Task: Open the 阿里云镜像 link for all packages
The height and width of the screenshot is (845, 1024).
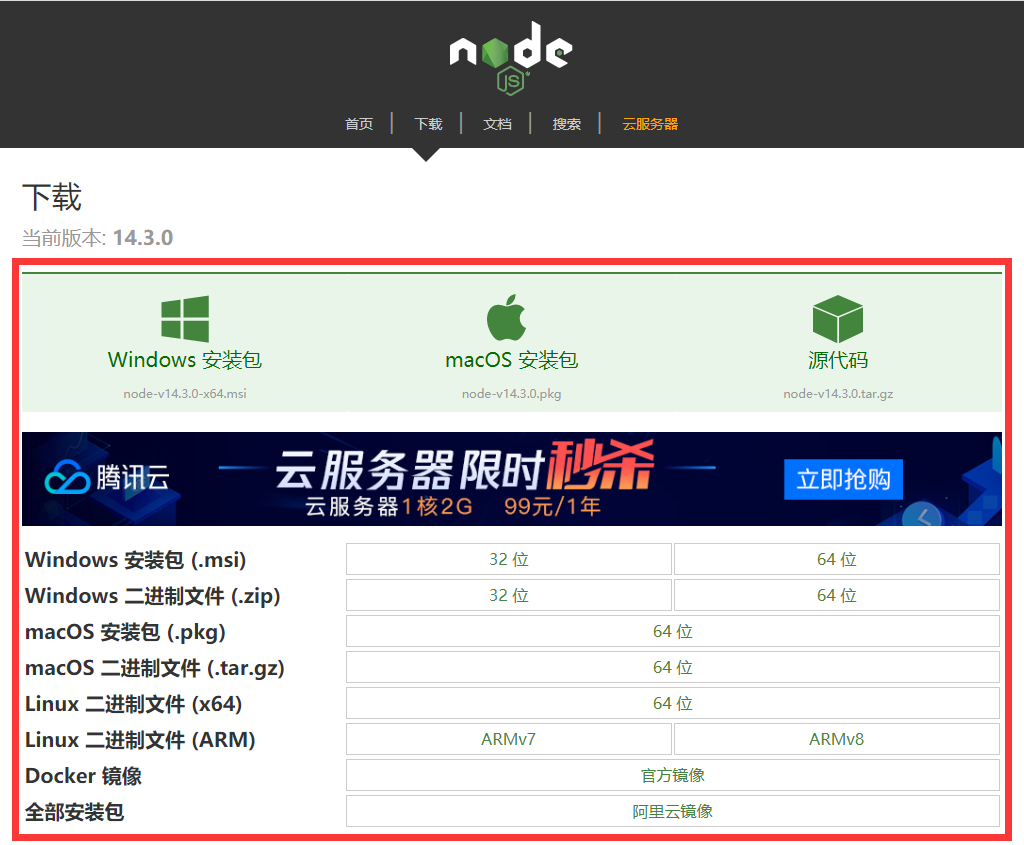Action: [x=673, y=811]
